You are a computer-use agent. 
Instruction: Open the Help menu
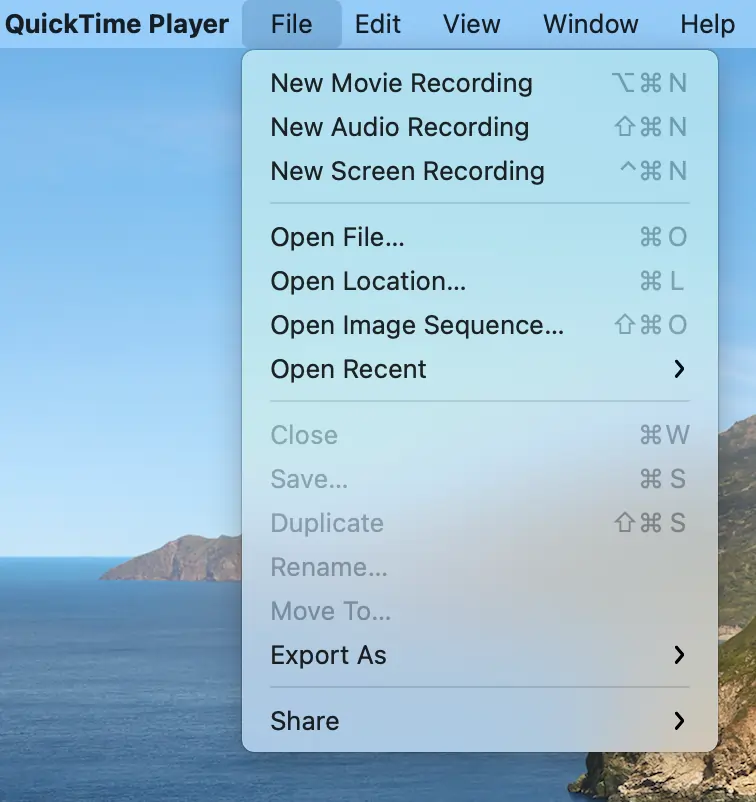(x=707, y=24)
